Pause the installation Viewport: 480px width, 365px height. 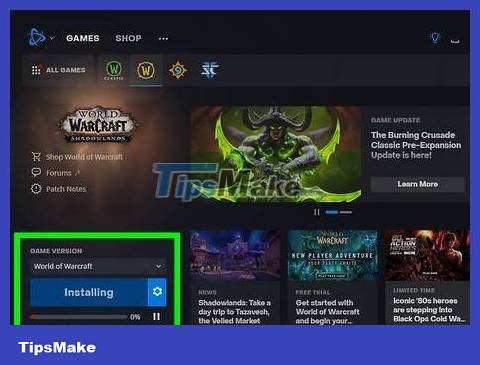pos(156,316)
